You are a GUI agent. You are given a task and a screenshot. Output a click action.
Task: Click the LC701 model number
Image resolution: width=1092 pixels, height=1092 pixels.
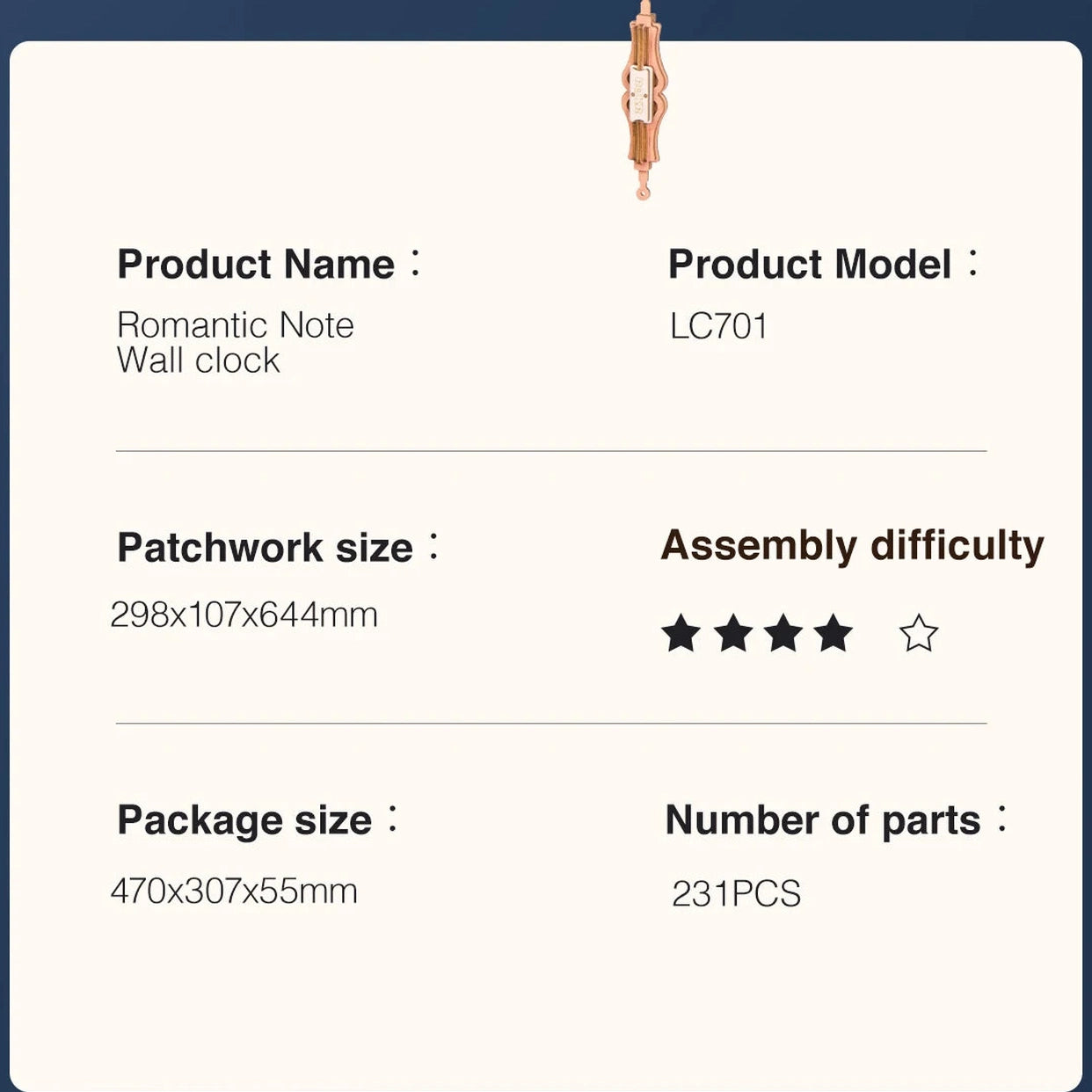tap(718, 327)
